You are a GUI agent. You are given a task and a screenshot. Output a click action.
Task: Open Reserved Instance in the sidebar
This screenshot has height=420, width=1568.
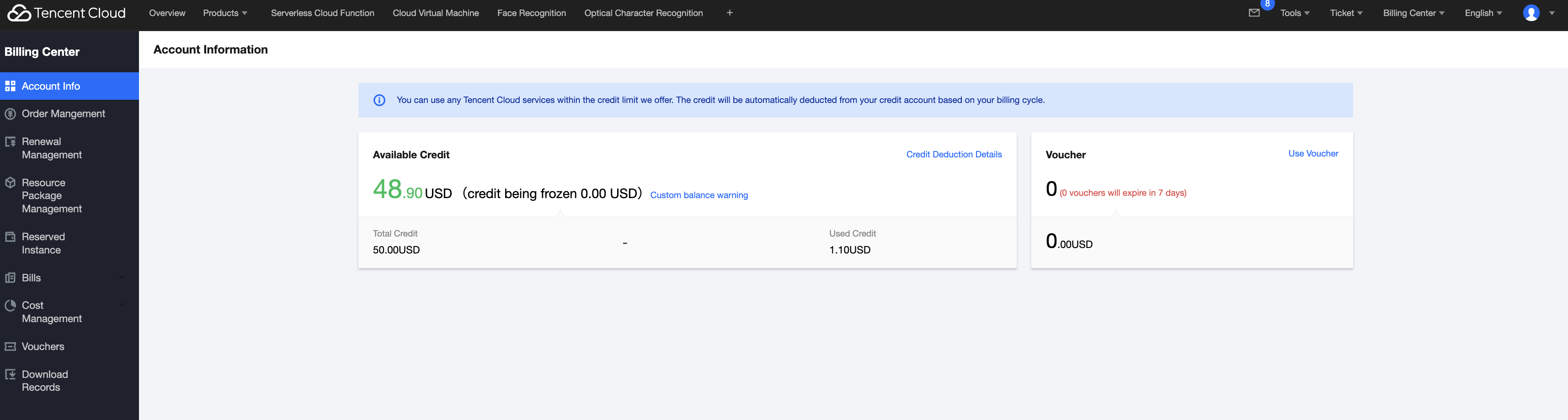point(69,243)
